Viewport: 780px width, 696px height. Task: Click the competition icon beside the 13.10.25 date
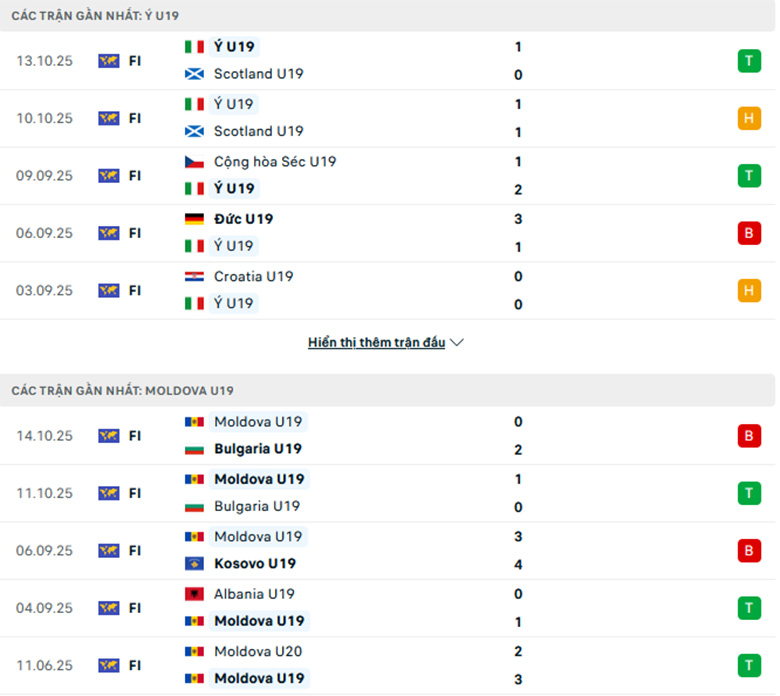coord(109,61)
